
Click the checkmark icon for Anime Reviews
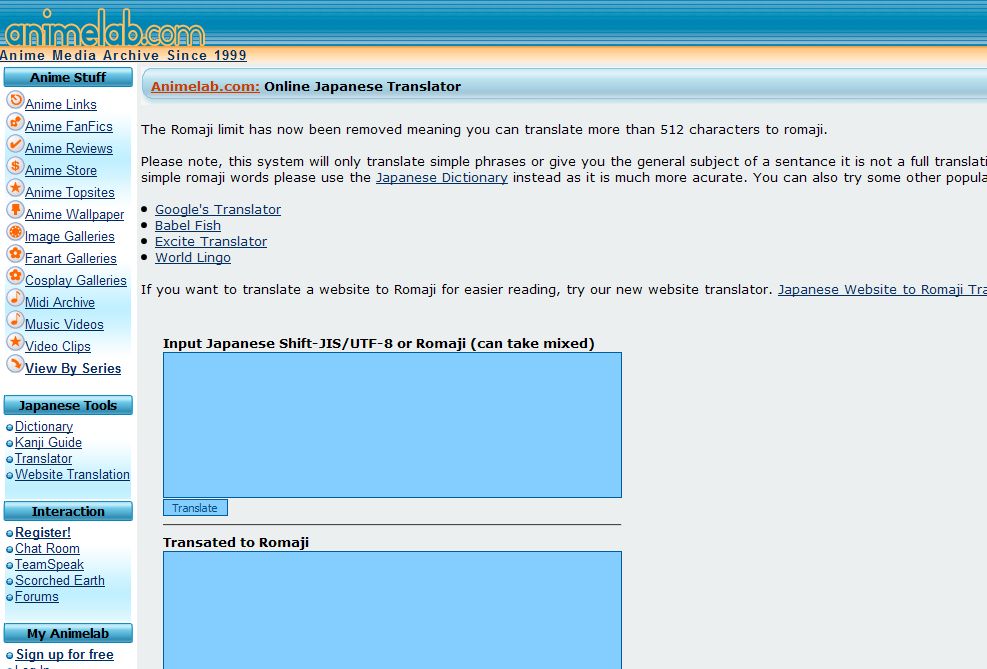pyautogui.click(x=15, y=144)
